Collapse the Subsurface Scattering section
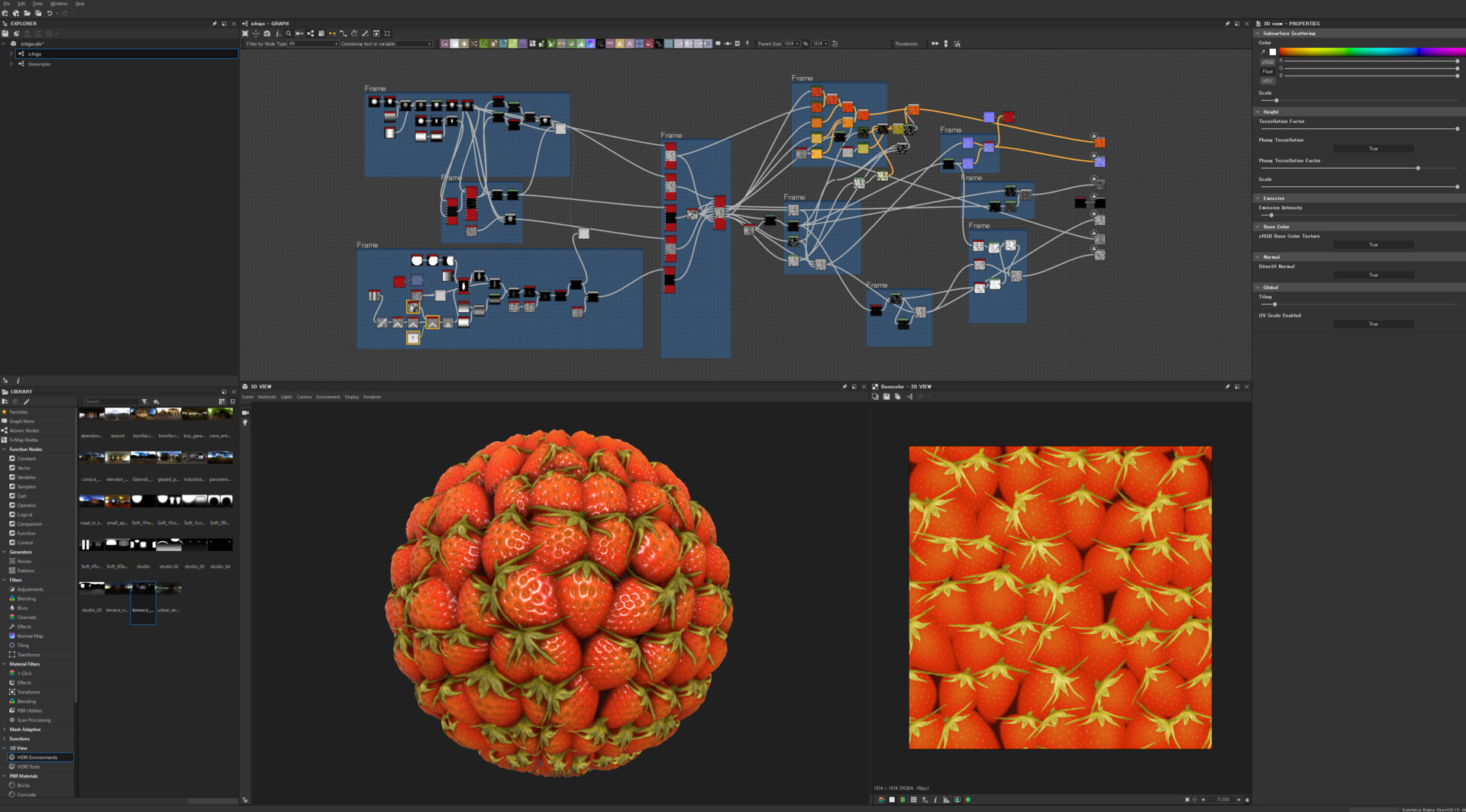Viewport: 1466px width, 812px height. 1258,34
